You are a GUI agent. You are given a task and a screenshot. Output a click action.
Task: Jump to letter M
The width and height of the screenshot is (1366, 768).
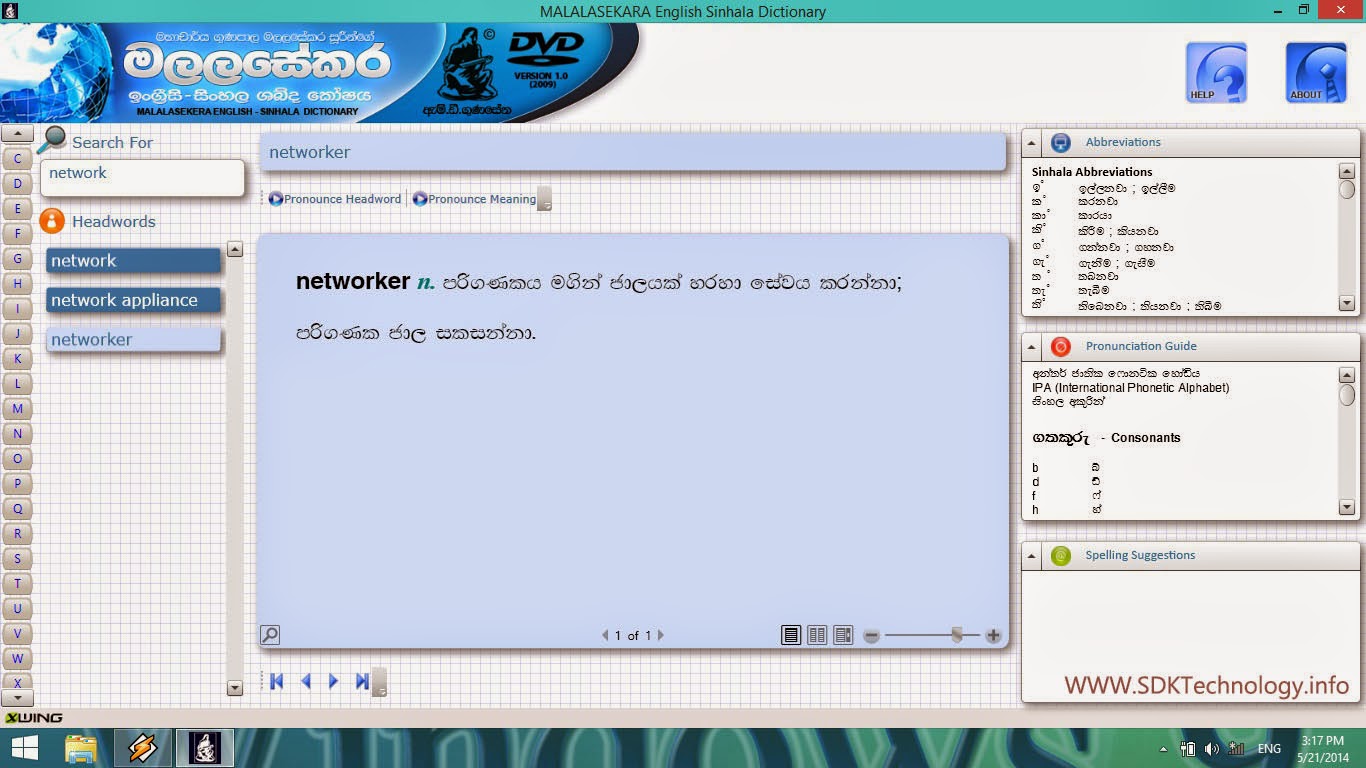click(17, 409)
